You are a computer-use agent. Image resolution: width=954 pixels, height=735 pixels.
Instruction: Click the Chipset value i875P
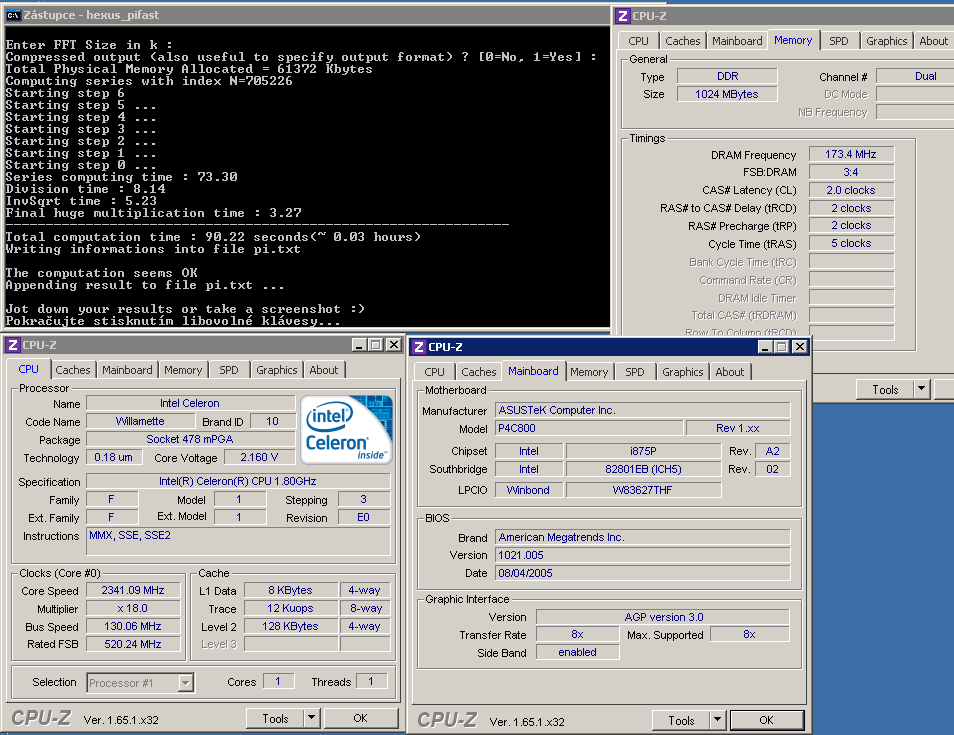click(x=643, y=451)
